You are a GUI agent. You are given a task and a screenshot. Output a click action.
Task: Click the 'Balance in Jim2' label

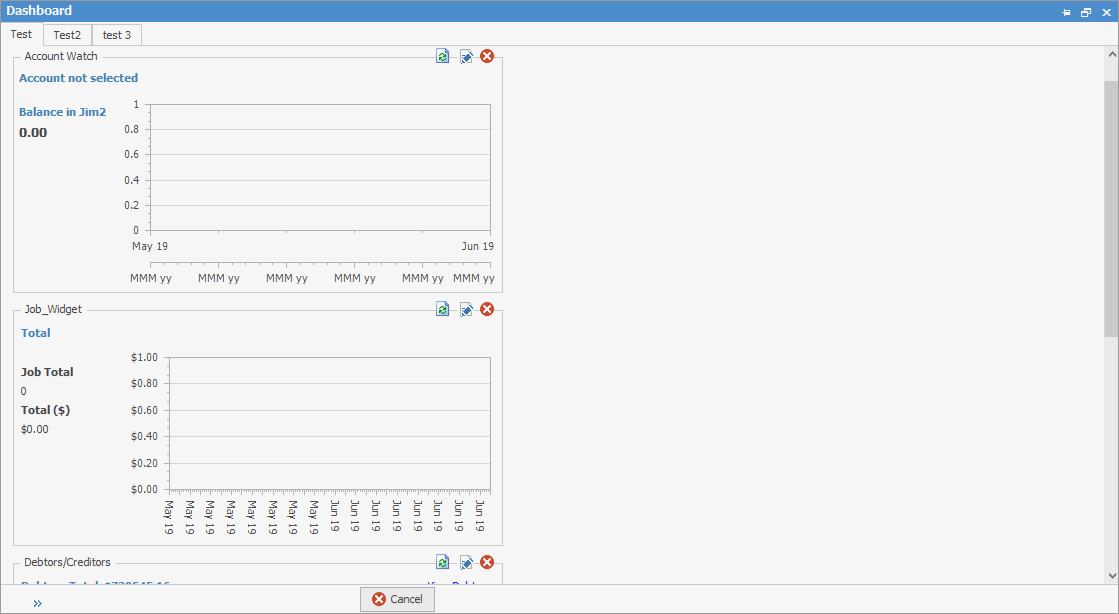(x=63, y=112)
